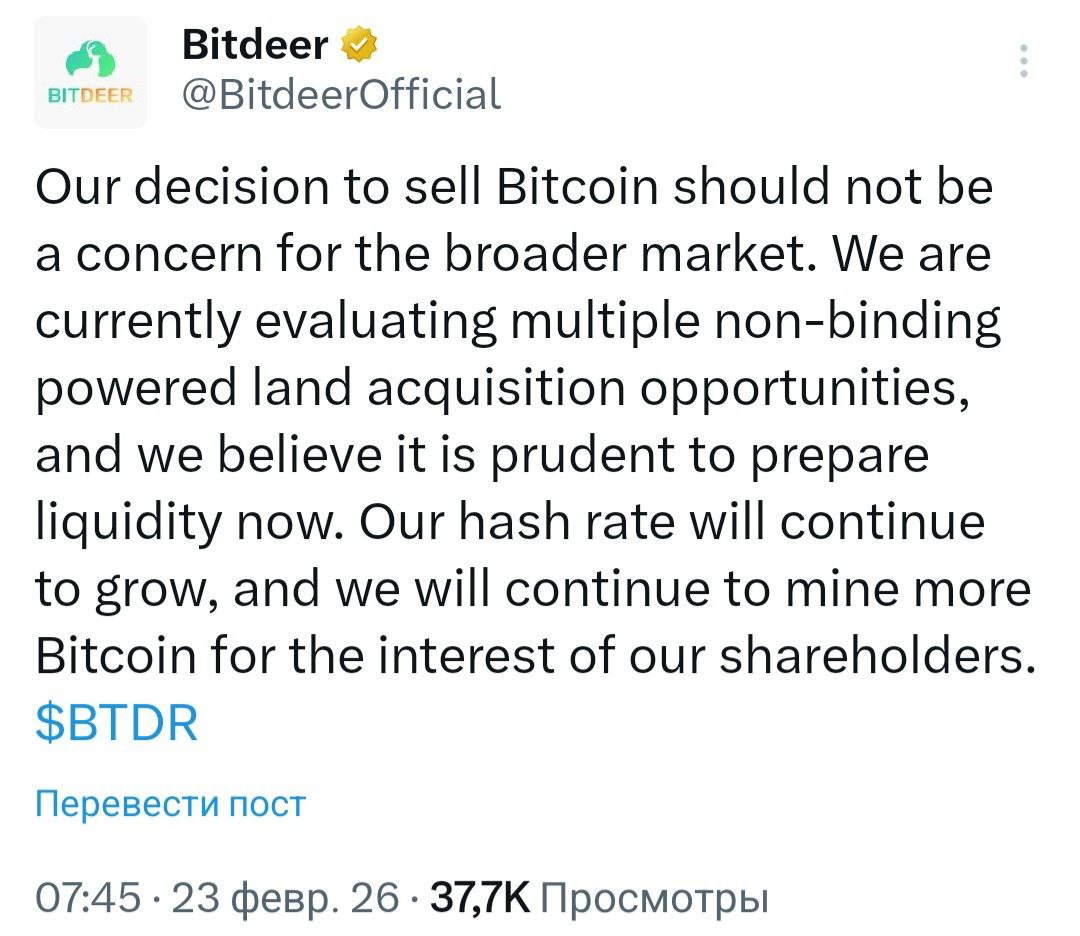Click the gold verified badge
1080x936 pixels.
(x=358, y=45)
